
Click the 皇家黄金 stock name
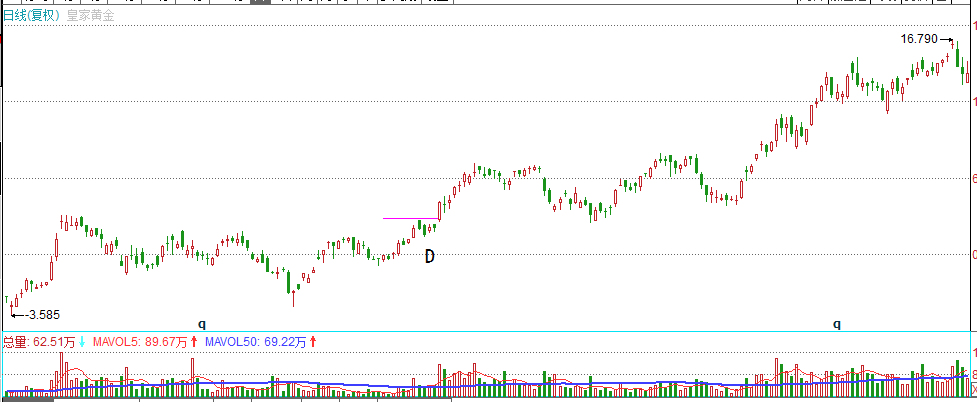pyautogui.click(x=91, y=16)
